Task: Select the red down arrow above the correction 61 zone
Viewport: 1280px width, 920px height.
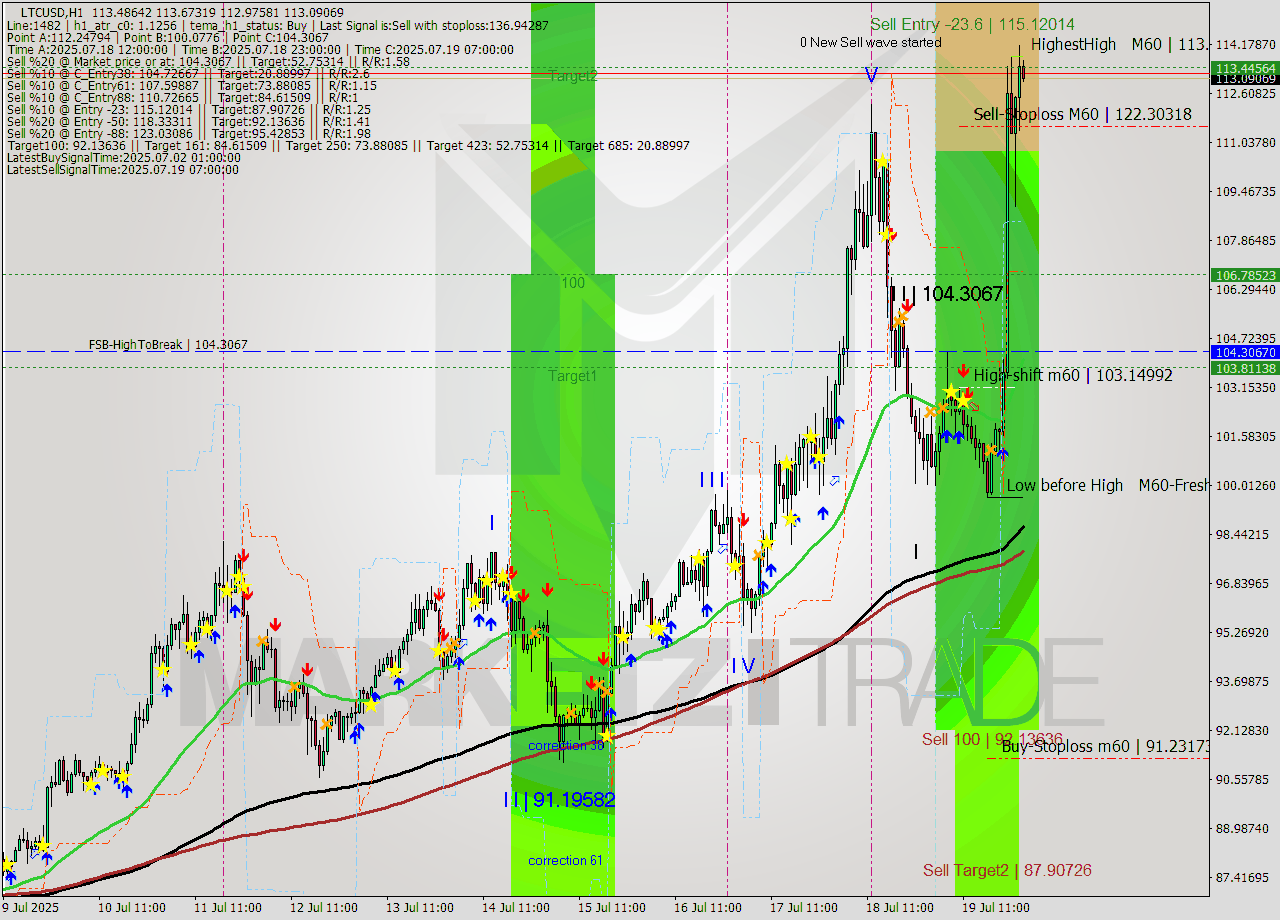Action: 548,590
